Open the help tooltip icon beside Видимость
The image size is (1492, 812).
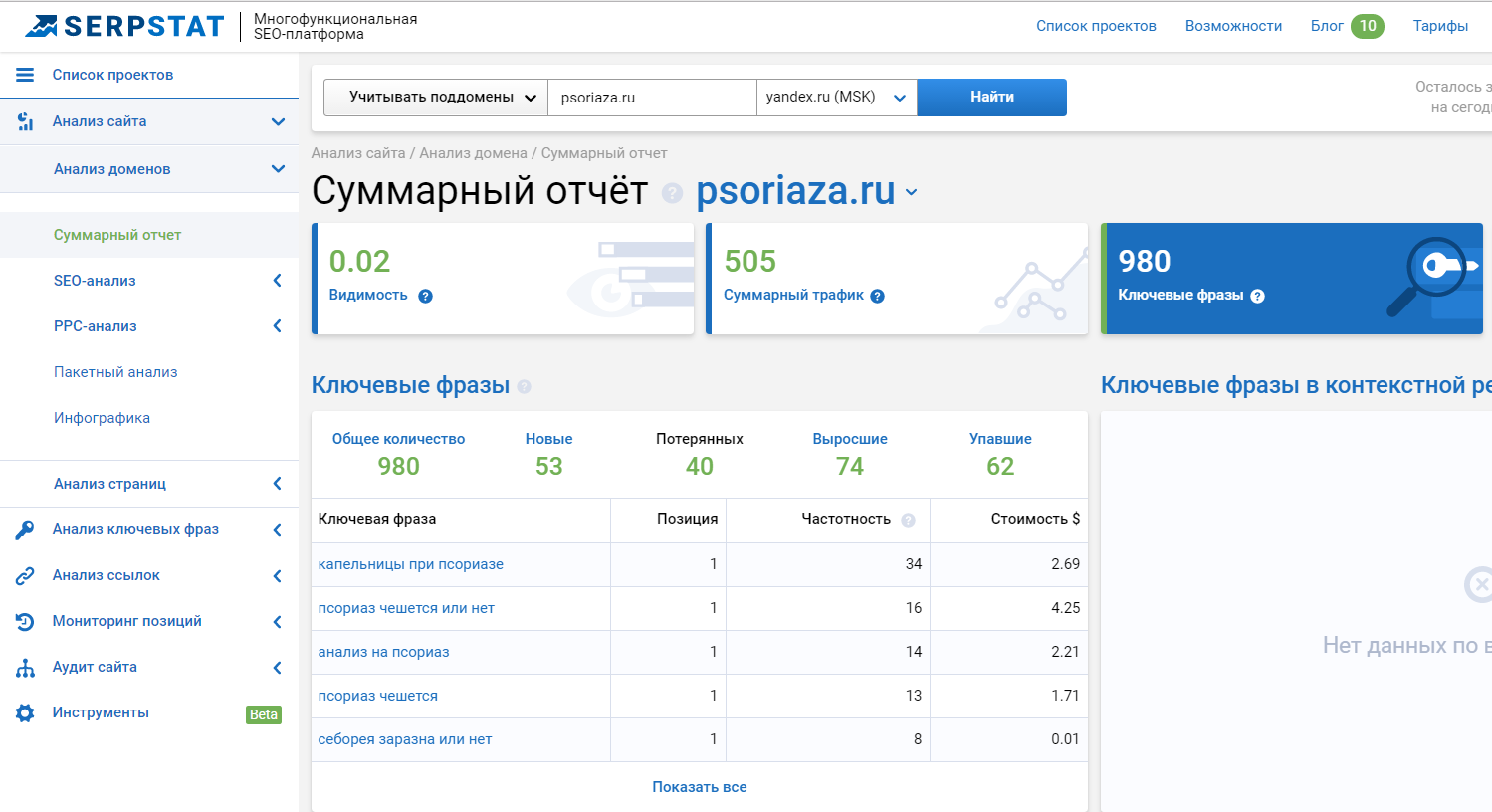click(x=425, y=296)
